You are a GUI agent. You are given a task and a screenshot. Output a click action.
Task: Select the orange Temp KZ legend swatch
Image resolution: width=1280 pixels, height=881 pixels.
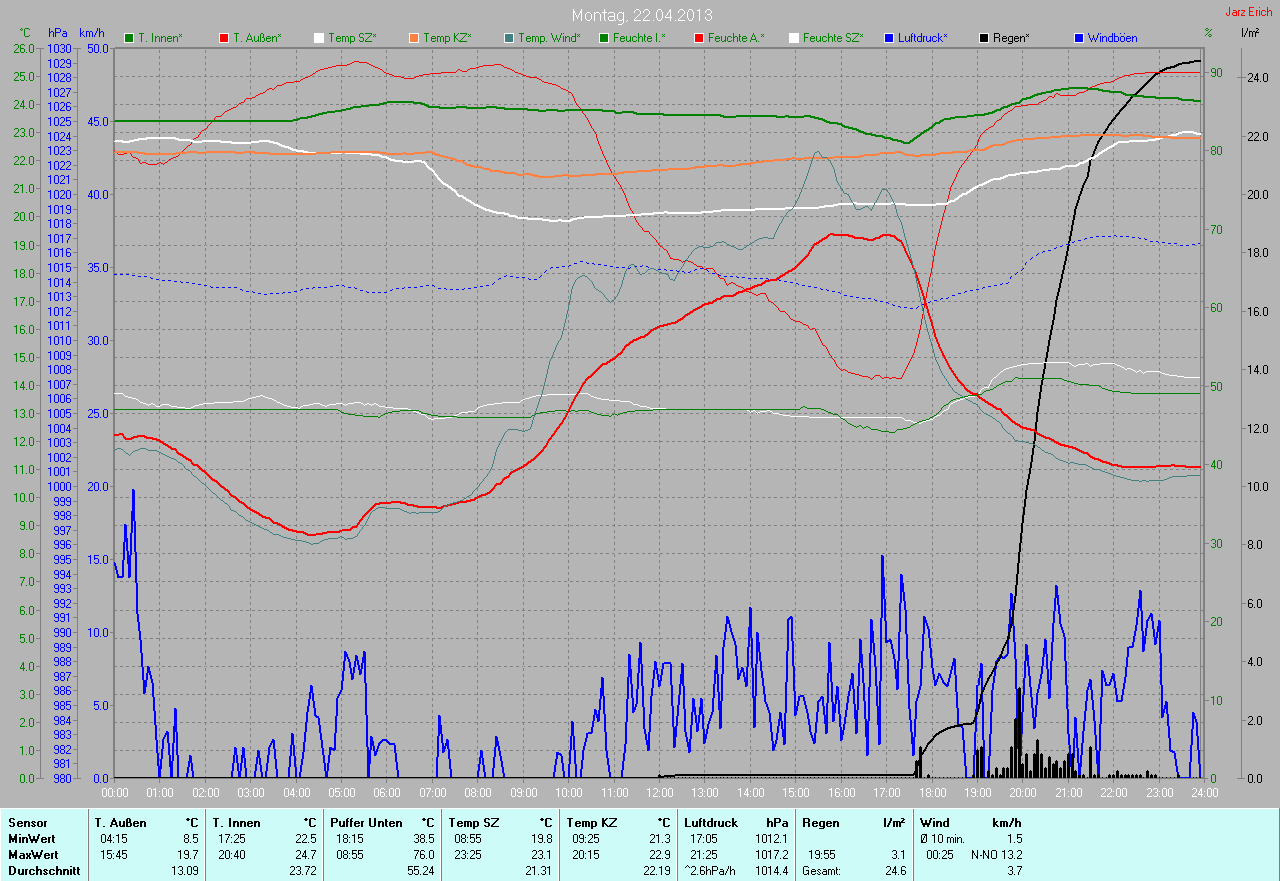point(413,38)
